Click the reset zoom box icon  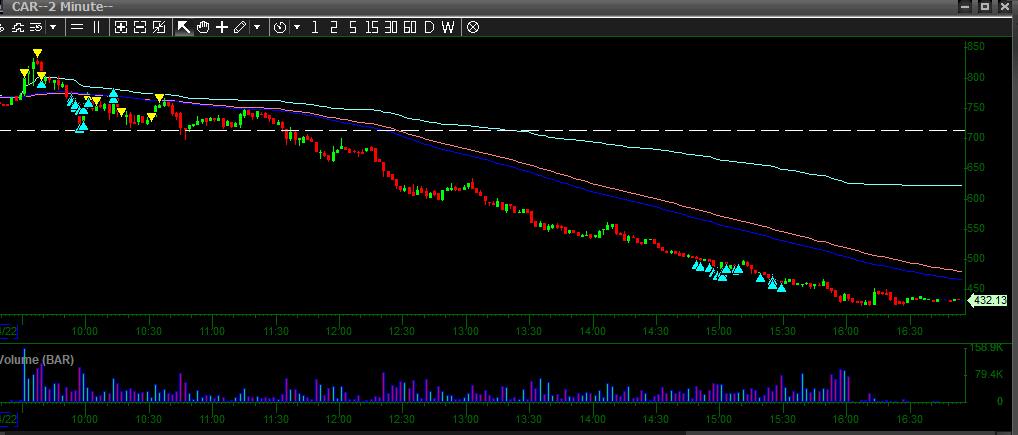pyautogui.click(x=159, y=27)
